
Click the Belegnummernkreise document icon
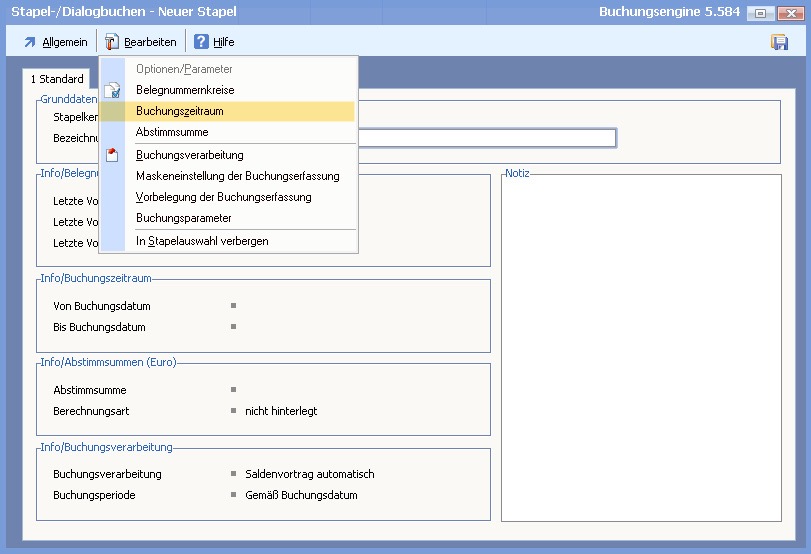tap(112, 90)
